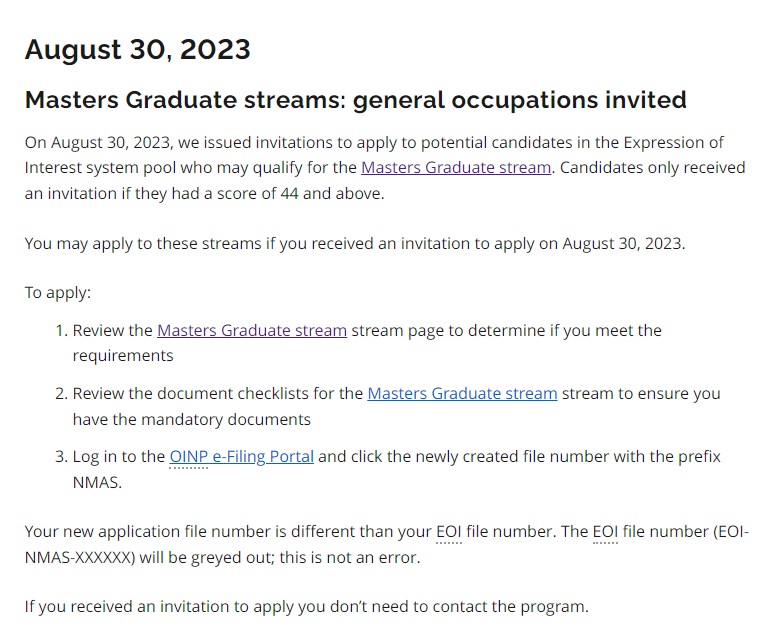
Task: Click 'Masters Graduate streams: general occupations invited' heading
Action: click(x=356, y=100)
